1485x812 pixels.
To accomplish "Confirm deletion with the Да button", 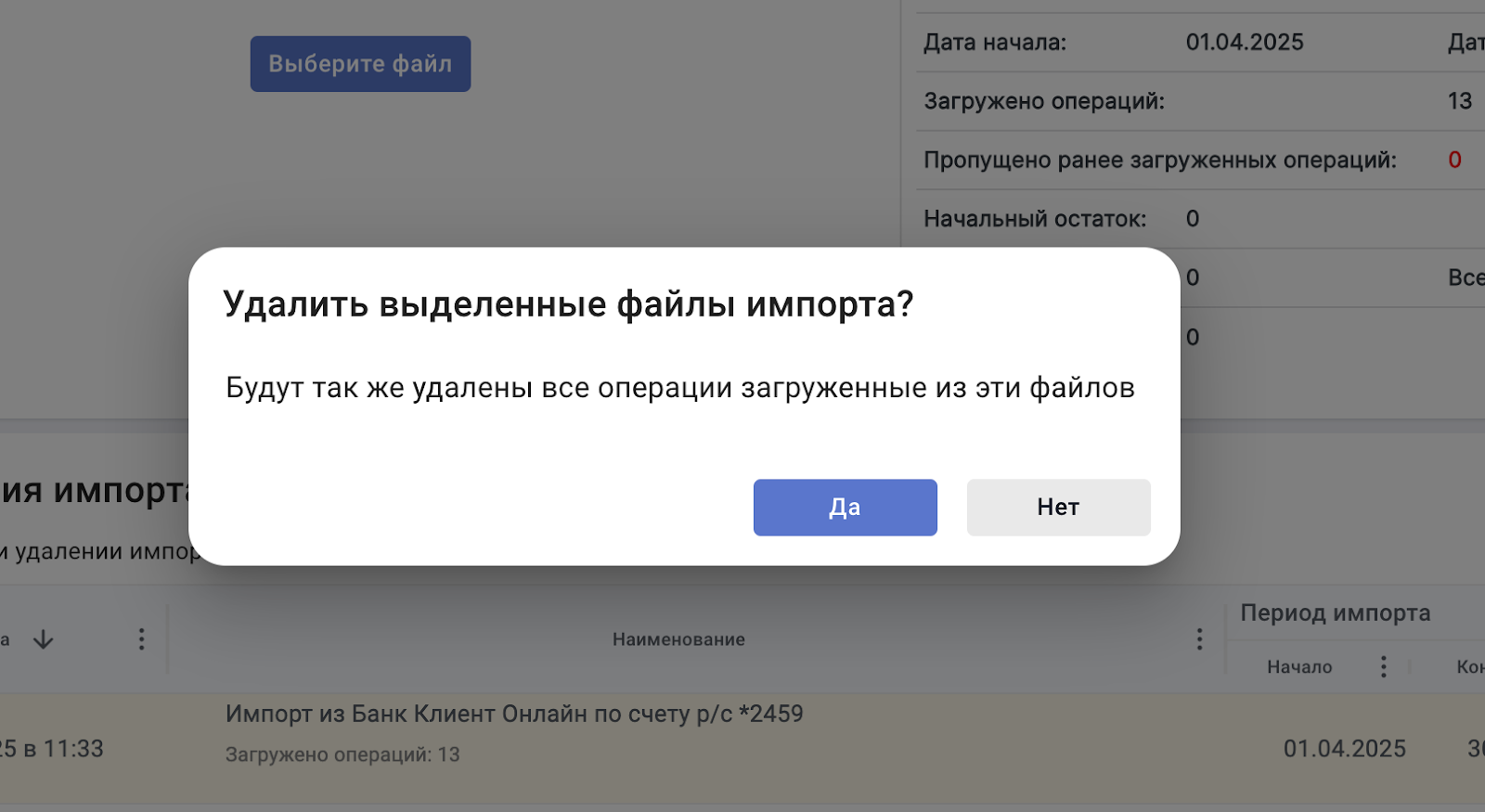I will [x=845, y=507].
